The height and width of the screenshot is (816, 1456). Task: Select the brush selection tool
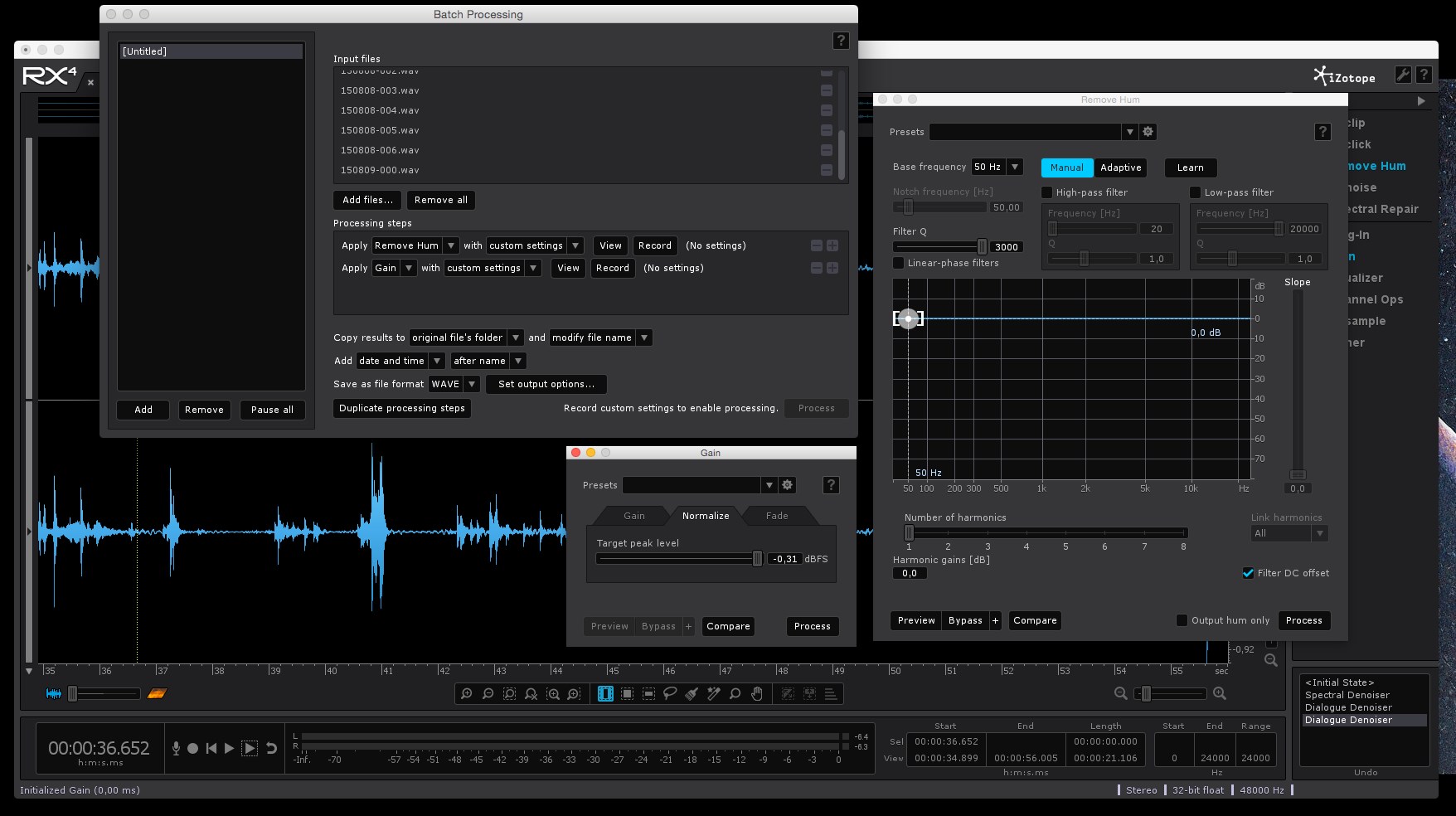pyautogui.click(x=692, y=693)
